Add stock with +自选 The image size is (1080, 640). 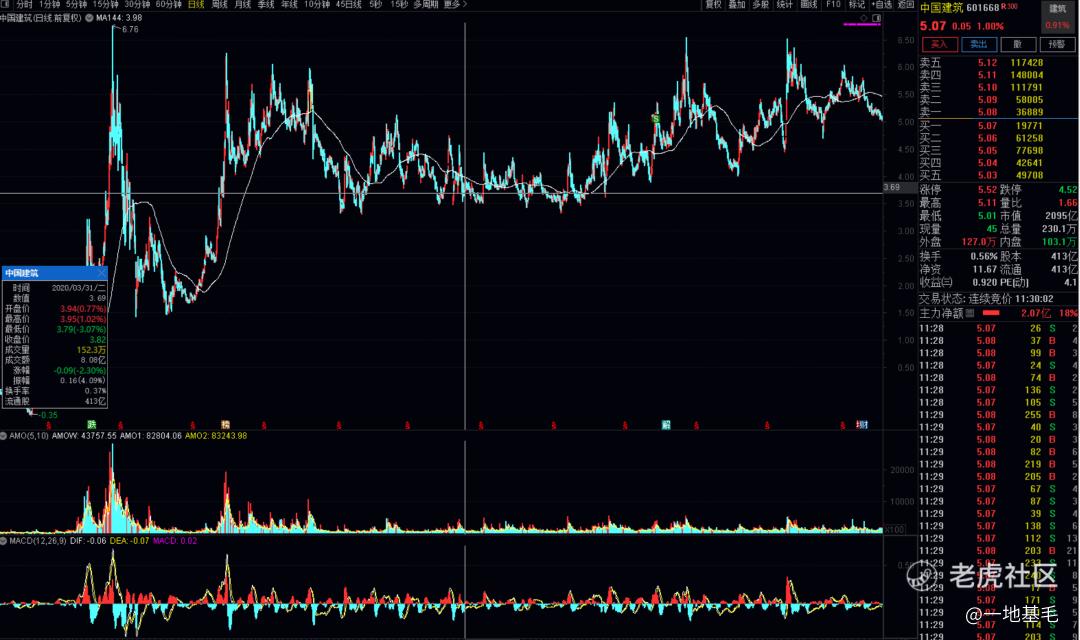[x=882, y=4]
